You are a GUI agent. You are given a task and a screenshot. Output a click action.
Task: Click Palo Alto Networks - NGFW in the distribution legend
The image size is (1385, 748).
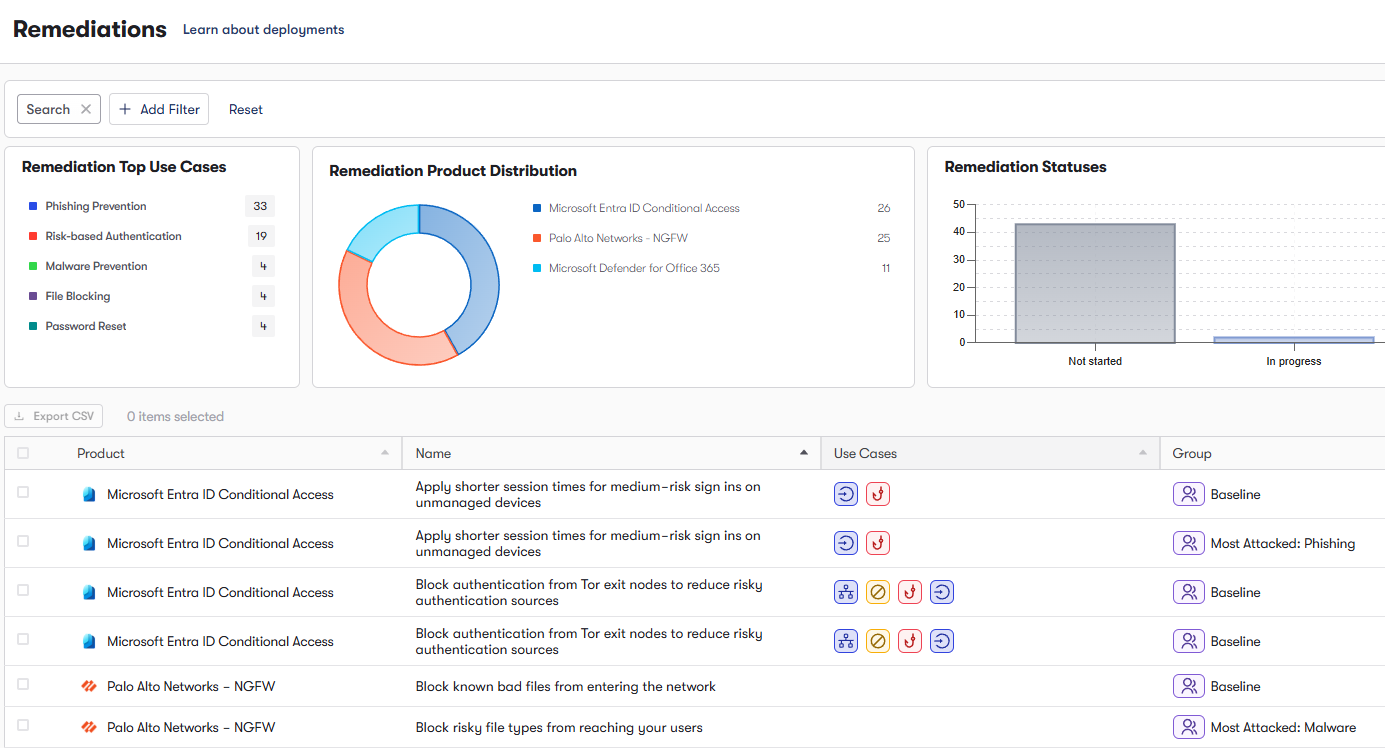pos(618,238)
